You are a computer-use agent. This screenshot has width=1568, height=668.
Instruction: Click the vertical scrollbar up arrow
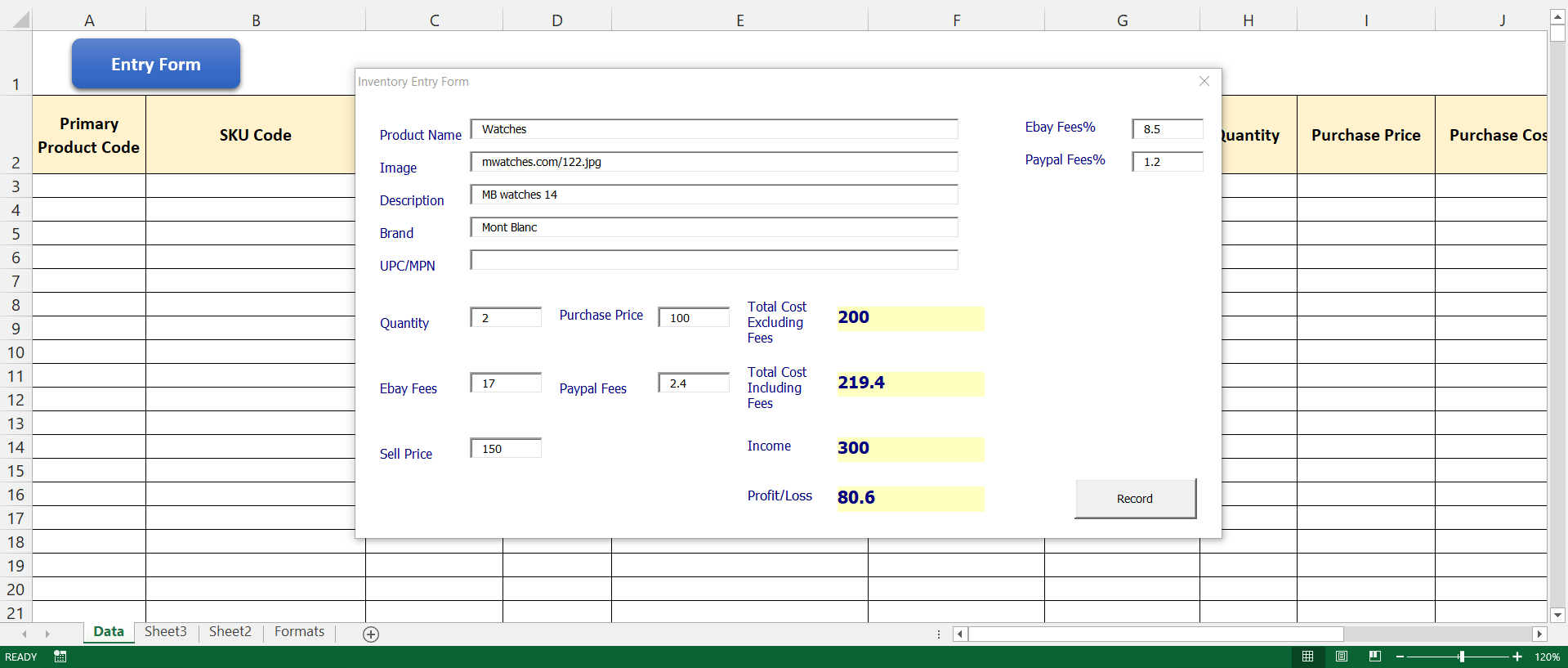(x=1557, y=16)
